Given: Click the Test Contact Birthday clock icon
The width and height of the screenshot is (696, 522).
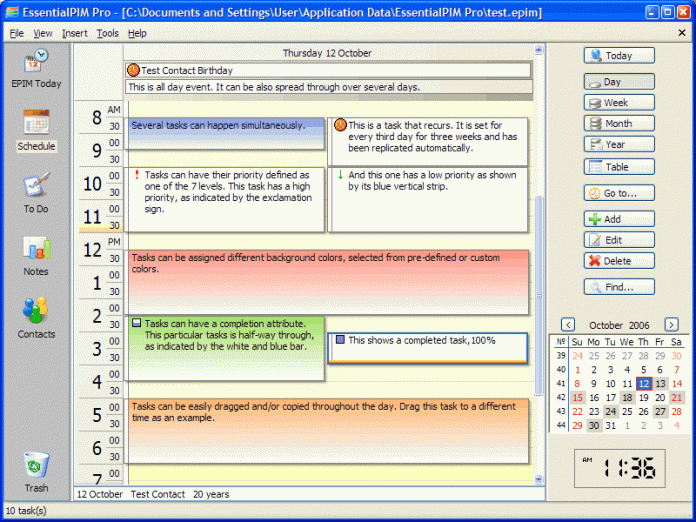Looking at the screenshot, I should coord(134,71).
